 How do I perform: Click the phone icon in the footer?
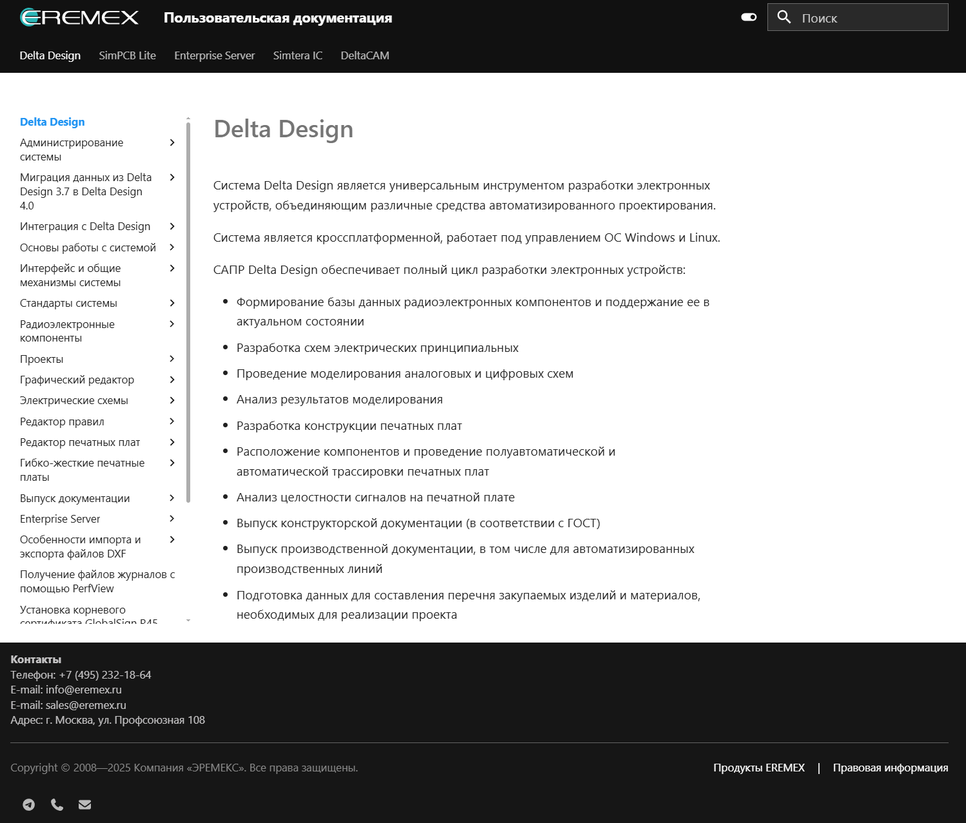[57, 804]
